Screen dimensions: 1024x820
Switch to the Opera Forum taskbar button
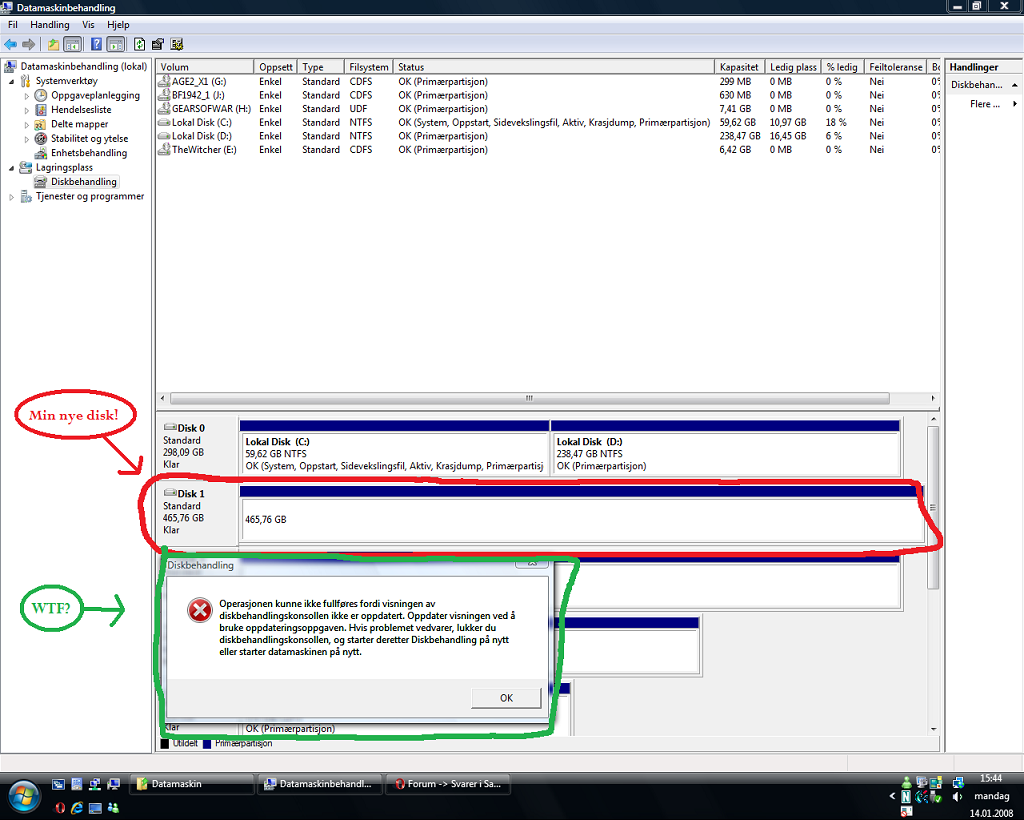pyautogui.click(x=448, y=783)
